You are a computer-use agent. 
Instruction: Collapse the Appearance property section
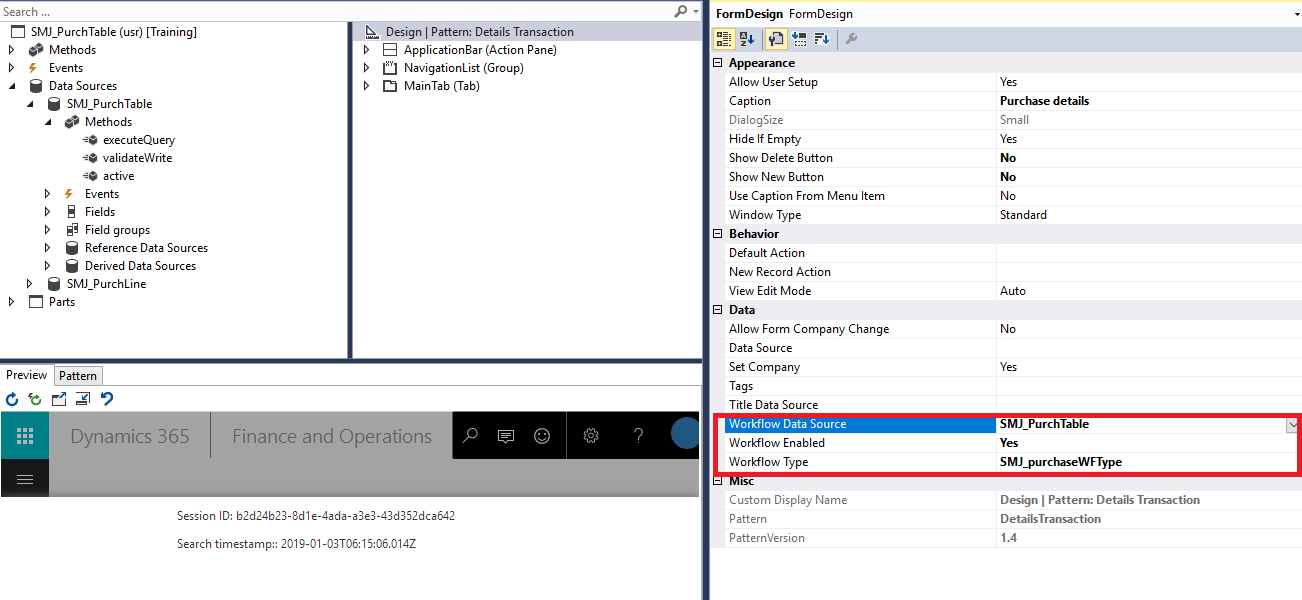pyautogui.click(x=716, y=62)
